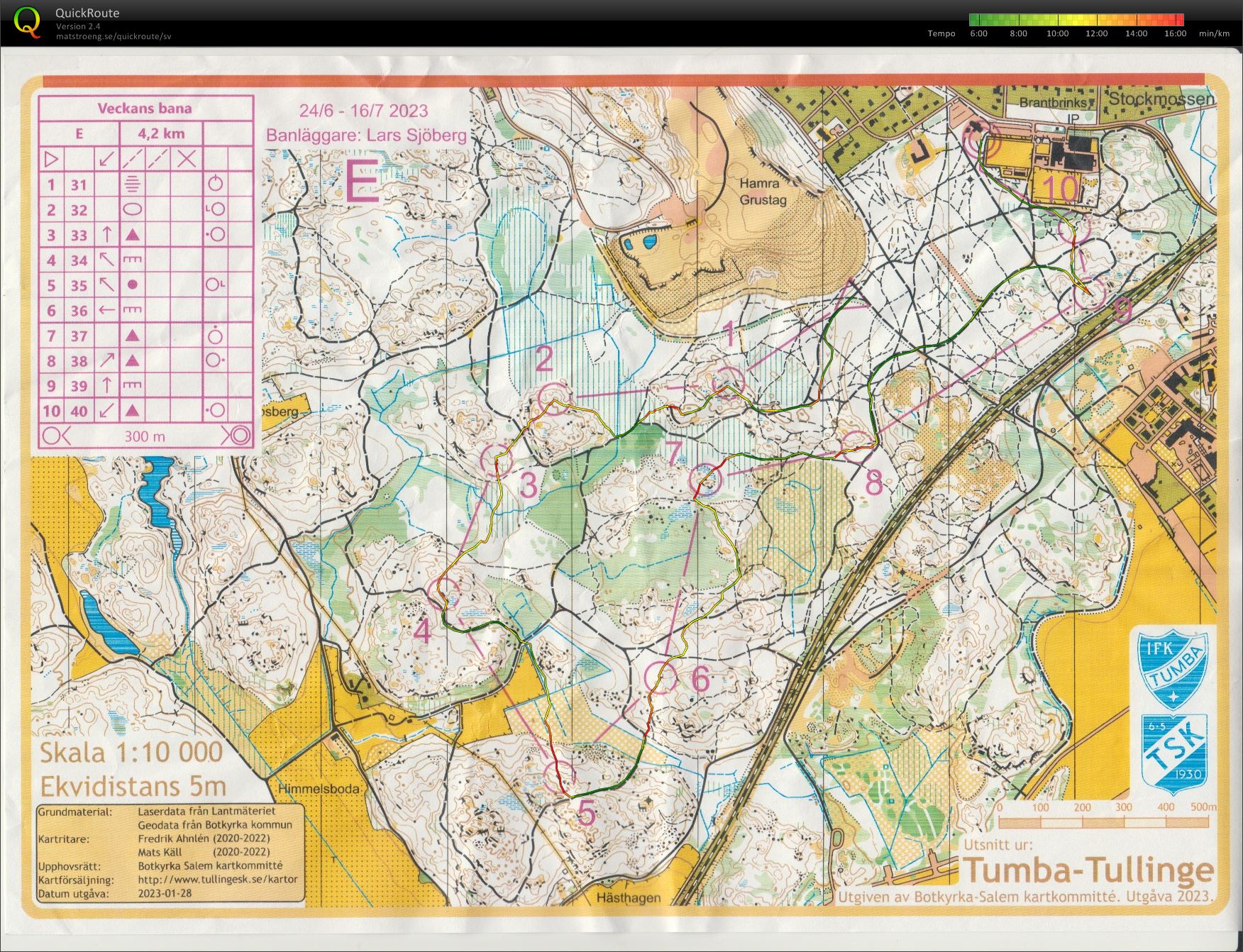Click the 'QuickRoute' title text
The image size is (1243, 952).
(88, 13)
